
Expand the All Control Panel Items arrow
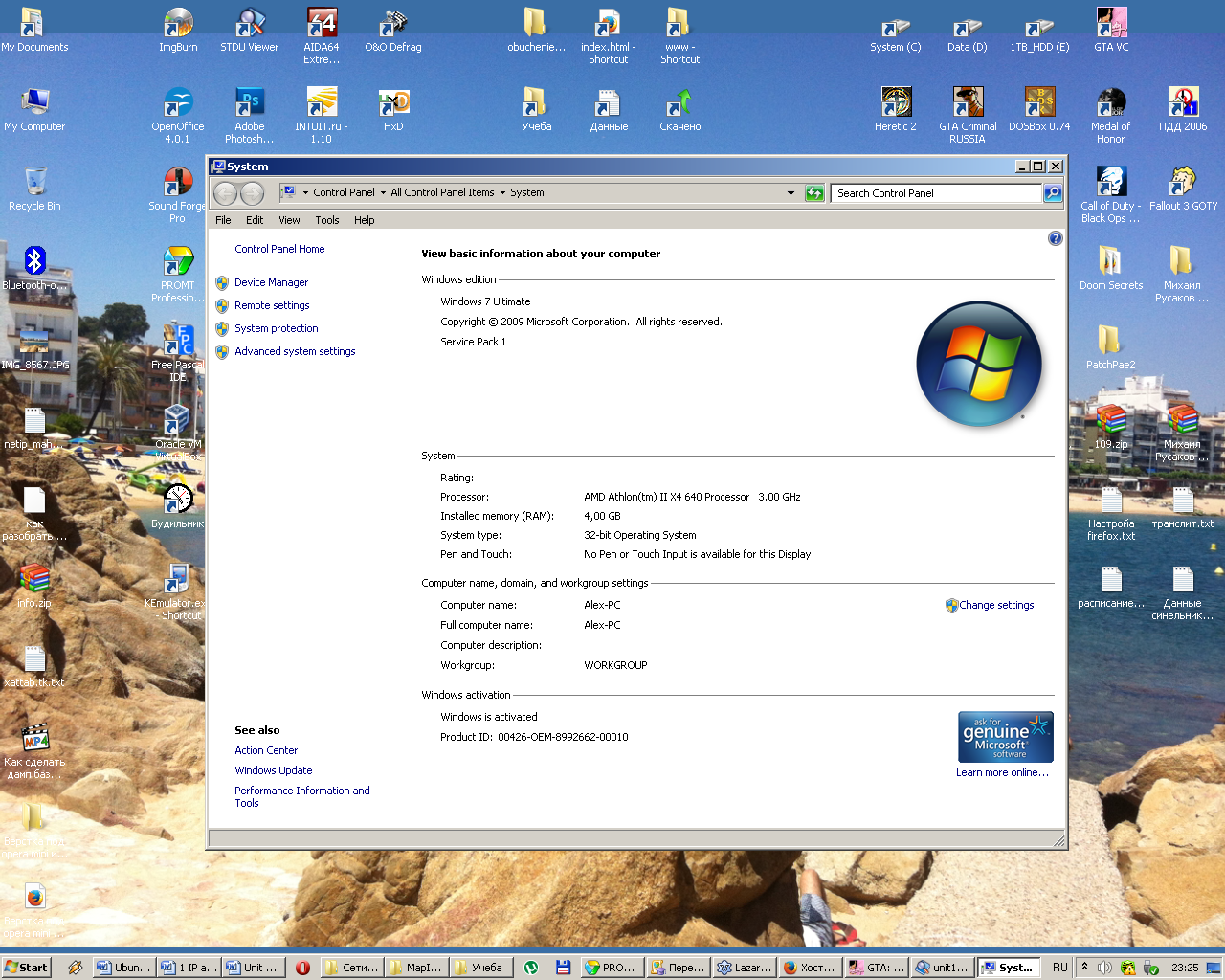click(x=502, y=193)
